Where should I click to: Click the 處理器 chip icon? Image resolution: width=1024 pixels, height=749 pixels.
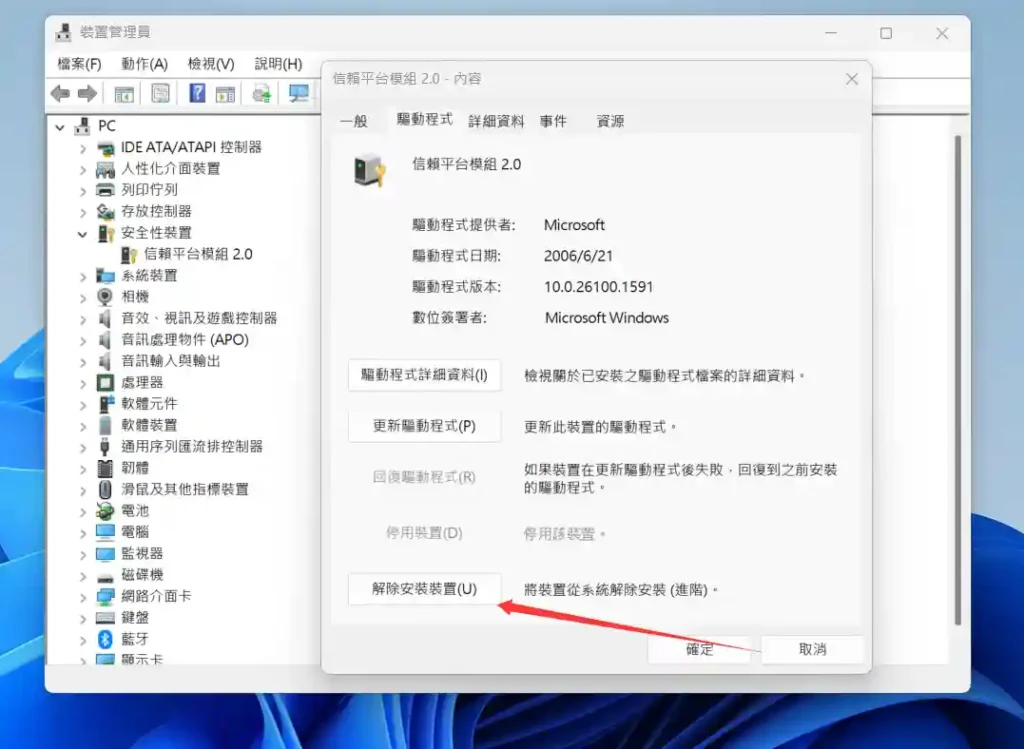tap(105, 383)
